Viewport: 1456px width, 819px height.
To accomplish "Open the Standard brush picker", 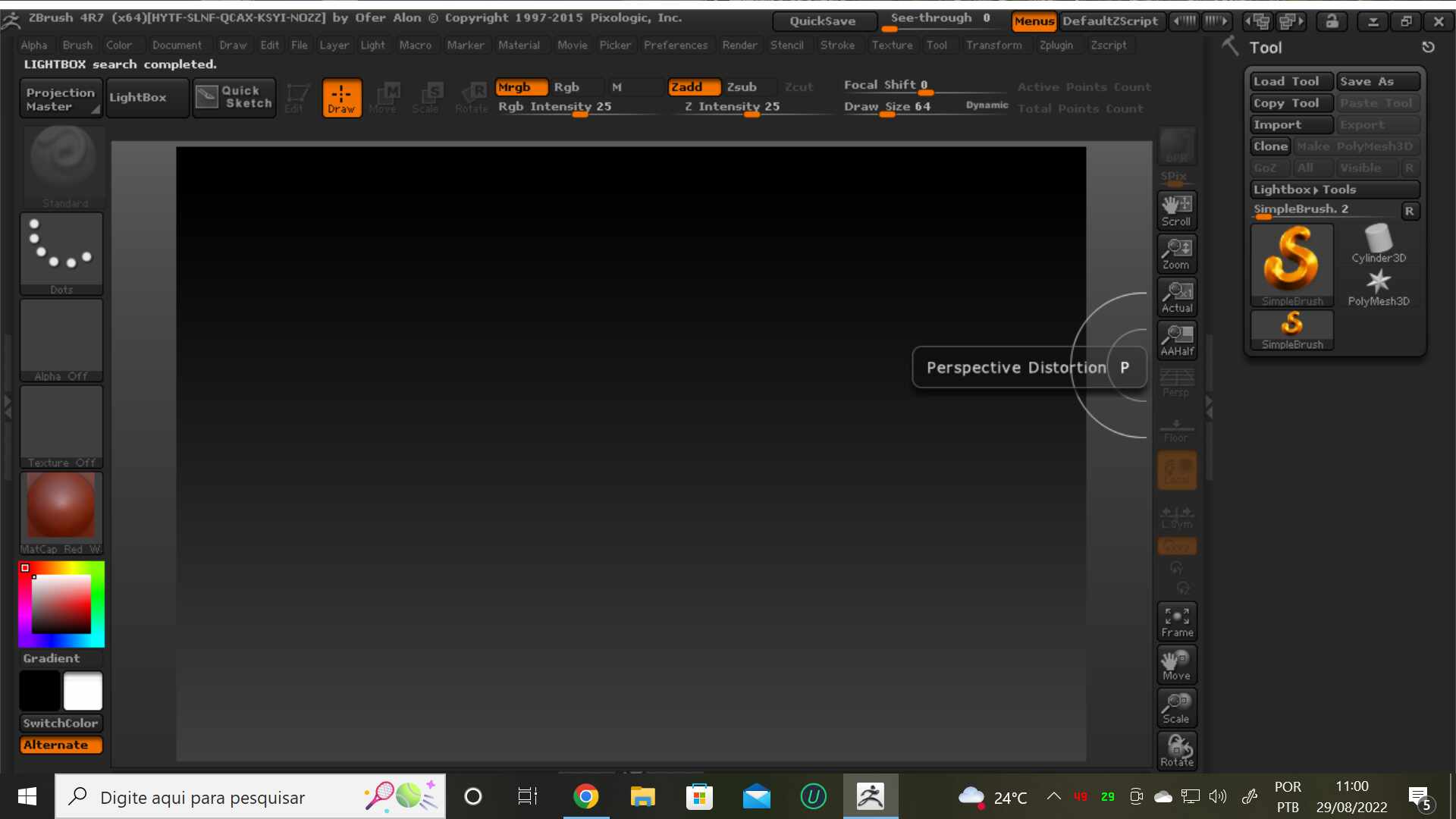I will point(62,167).
